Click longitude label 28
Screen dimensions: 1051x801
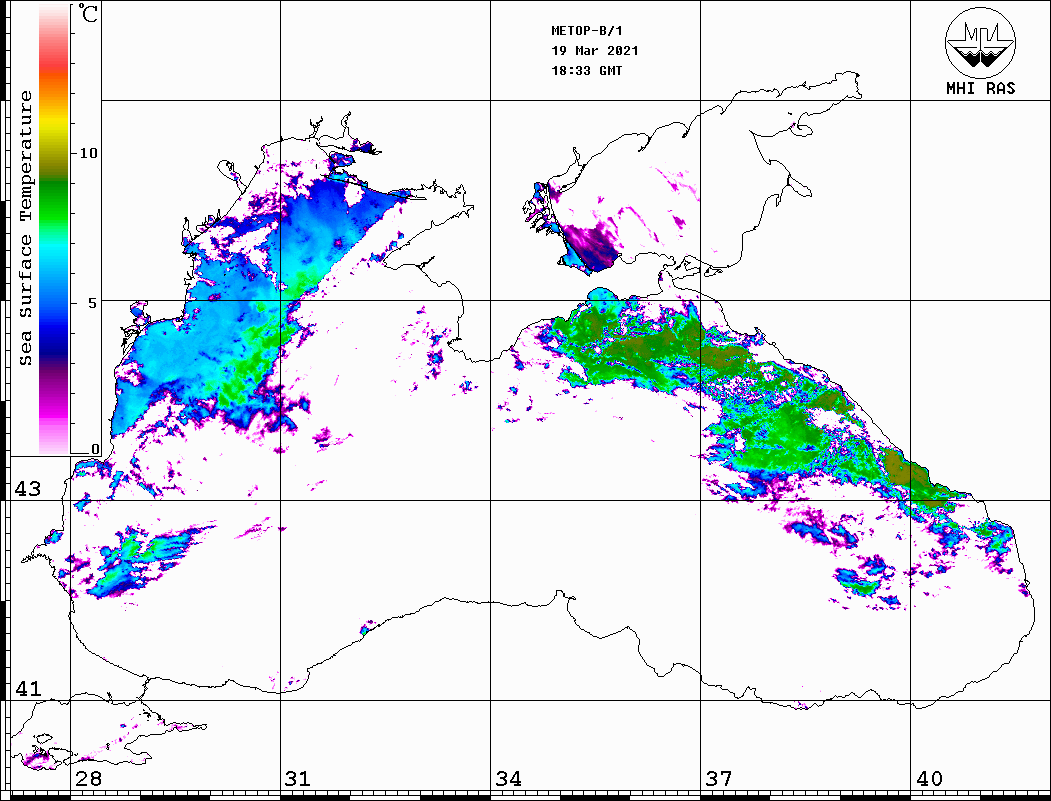click(88, 778)
